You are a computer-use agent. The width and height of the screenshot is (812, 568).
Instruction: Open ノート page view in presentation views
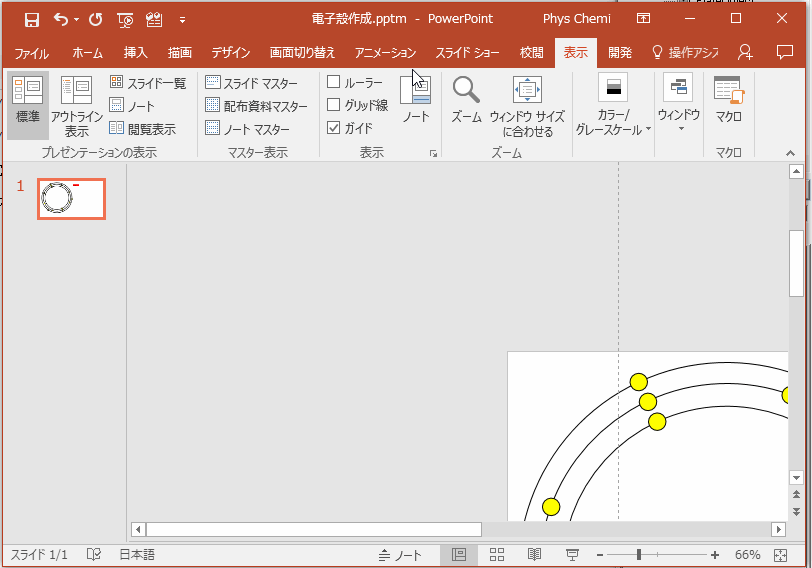pos(133,106)
